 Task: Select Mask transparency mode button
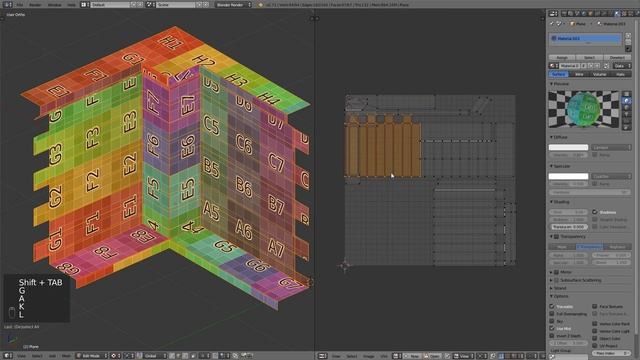click(x=562, y=247)
